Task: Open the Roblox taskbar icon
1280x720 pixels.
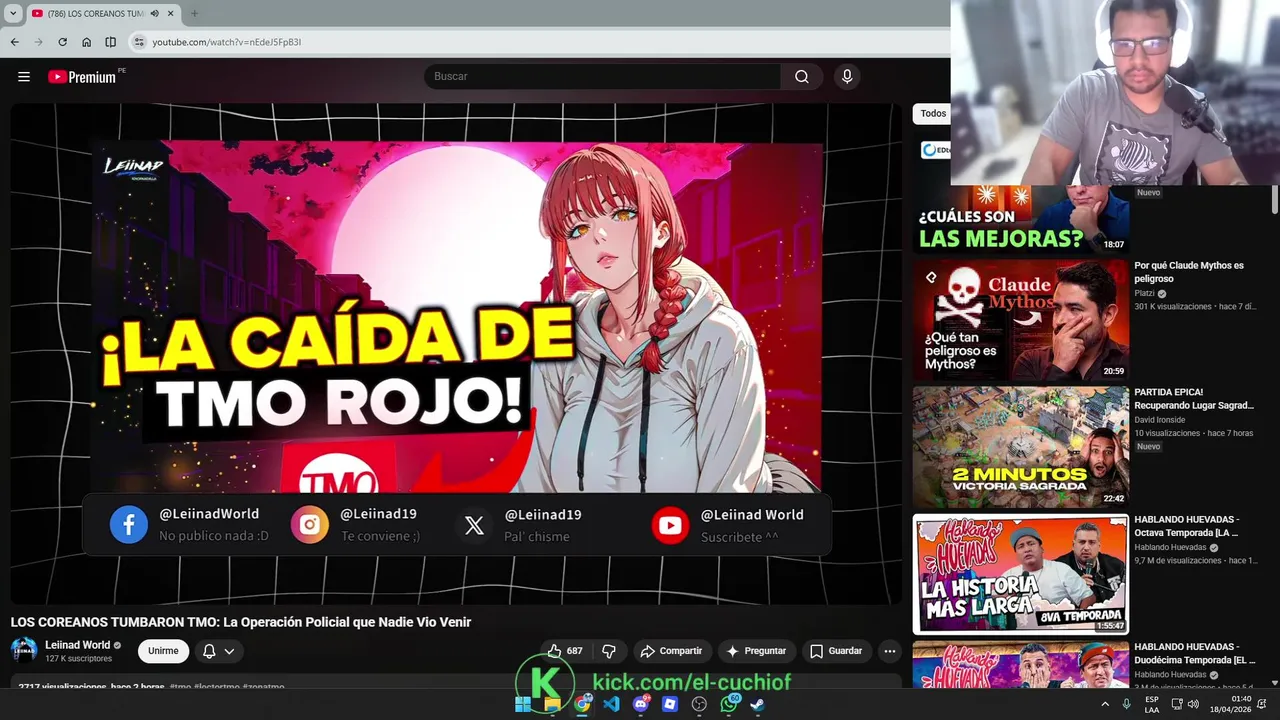Action: 670,704
